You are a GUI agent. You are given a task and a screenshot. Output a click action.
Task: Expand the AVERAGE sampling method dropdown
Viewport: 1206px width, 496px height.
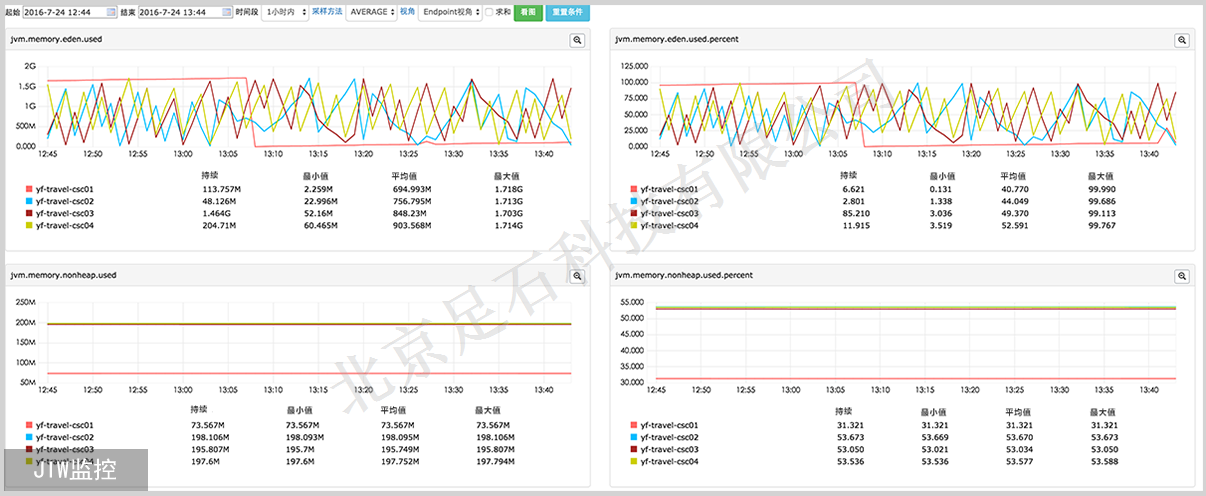click(x=371, y=12)
